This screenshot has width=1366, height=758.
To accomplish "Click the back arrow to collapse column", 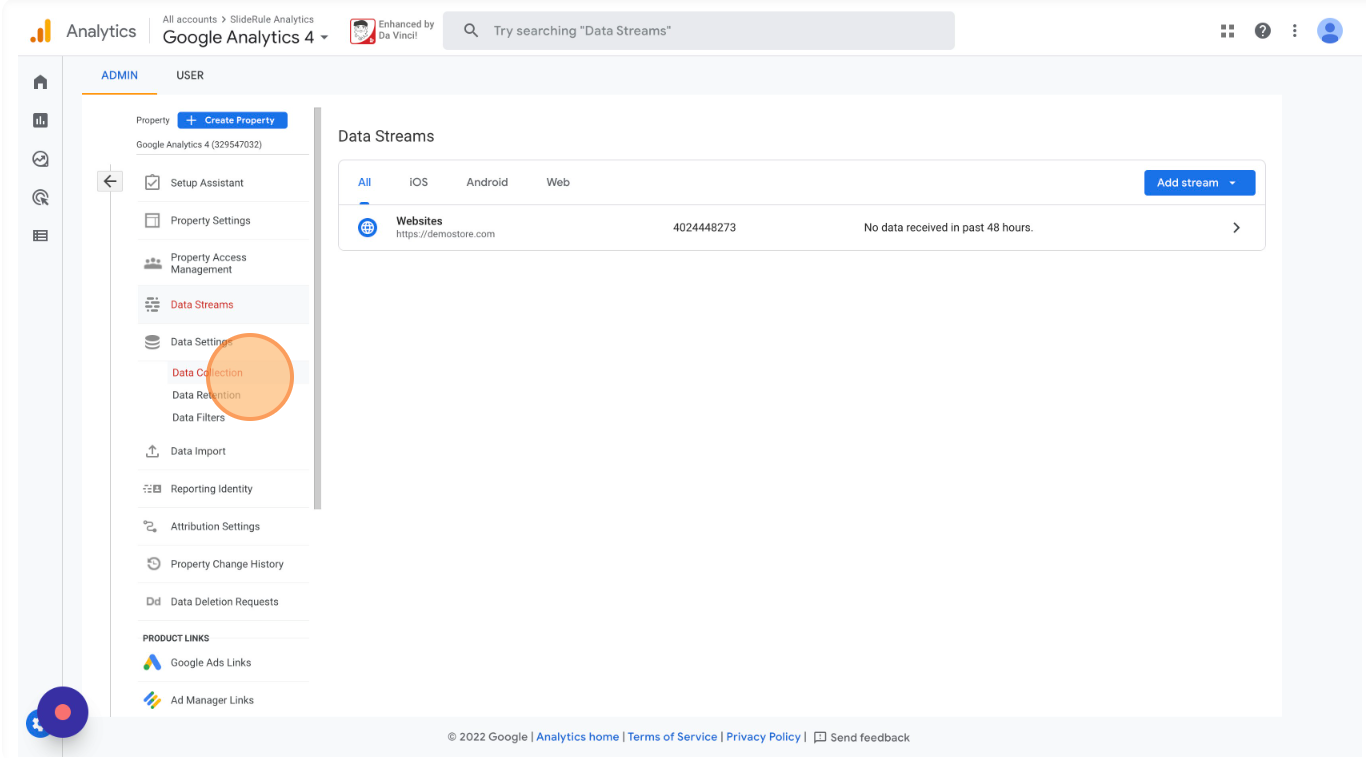I will (110, 182).
